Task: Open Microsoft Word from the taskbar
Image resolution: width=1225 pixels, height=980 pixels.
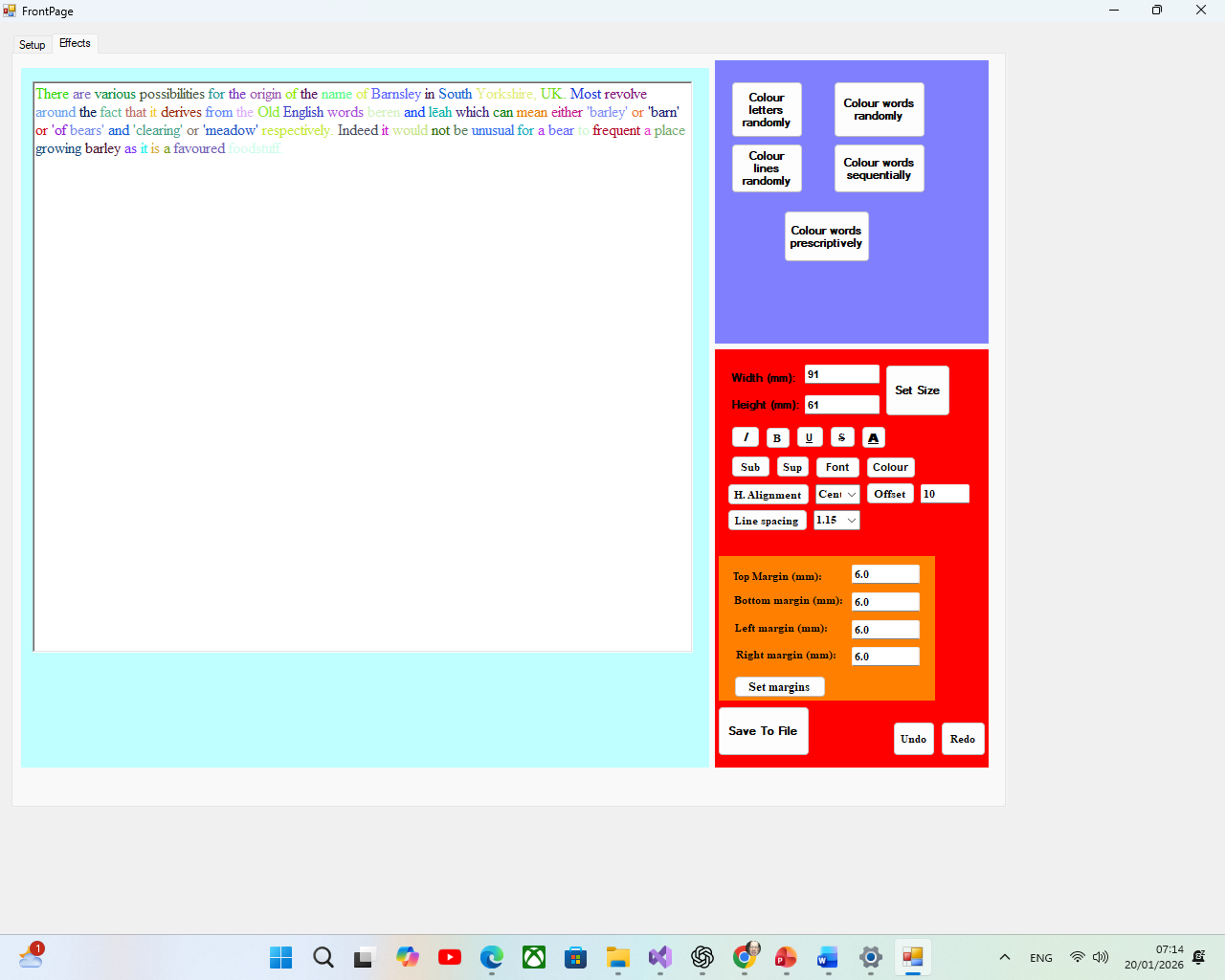Action: point(828,957)
